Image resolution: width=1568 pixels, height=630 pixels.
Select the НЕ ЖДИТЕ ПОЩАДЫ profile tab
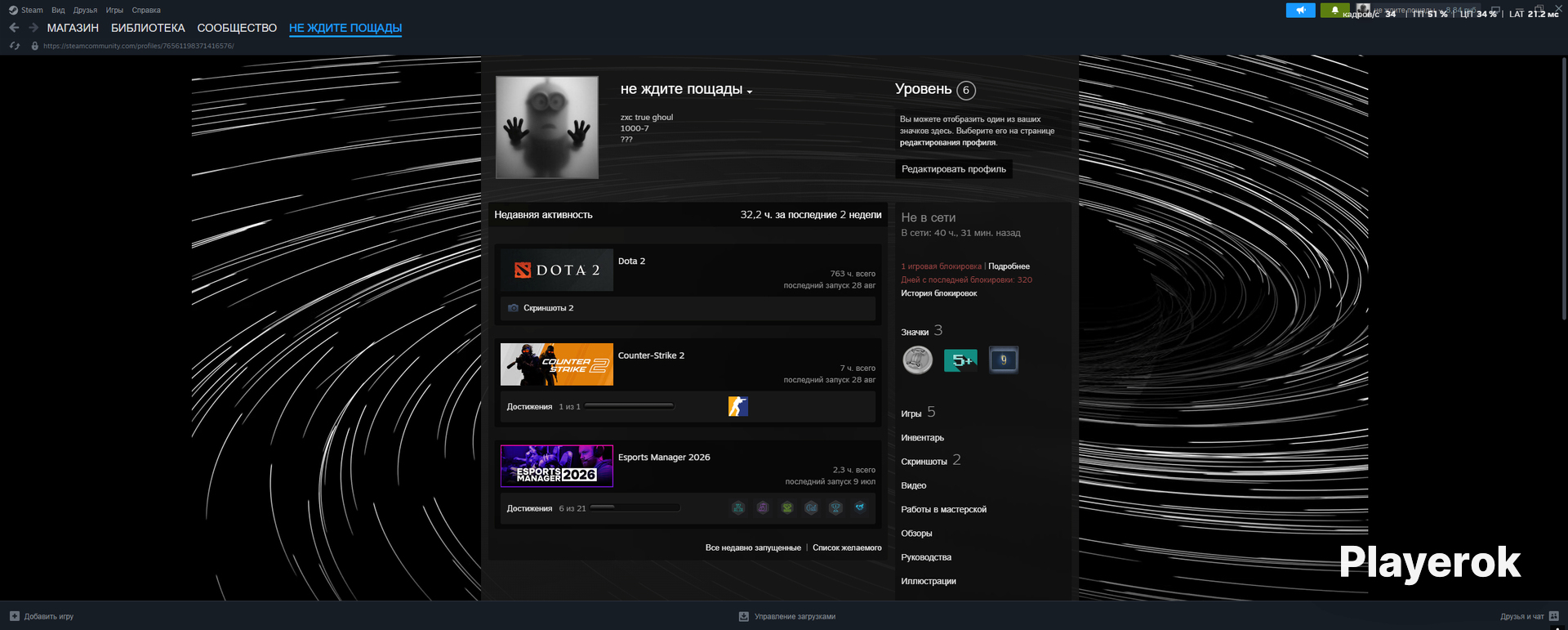345,28
